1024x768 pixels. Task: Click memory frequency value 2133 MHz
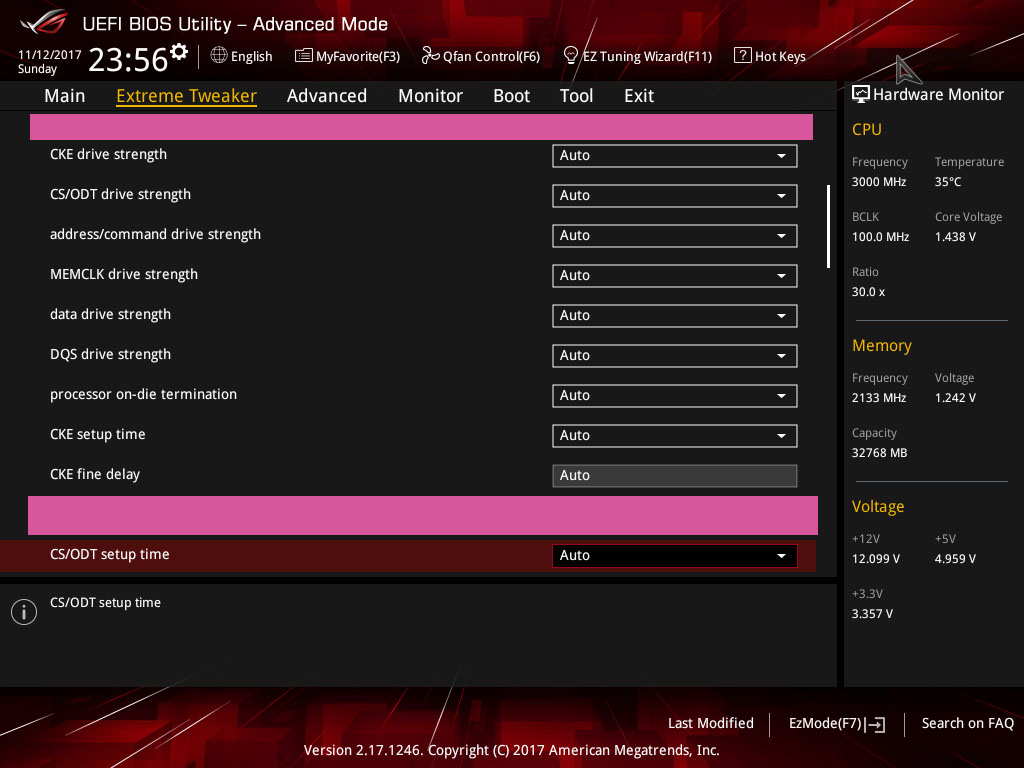pos(879,398)
